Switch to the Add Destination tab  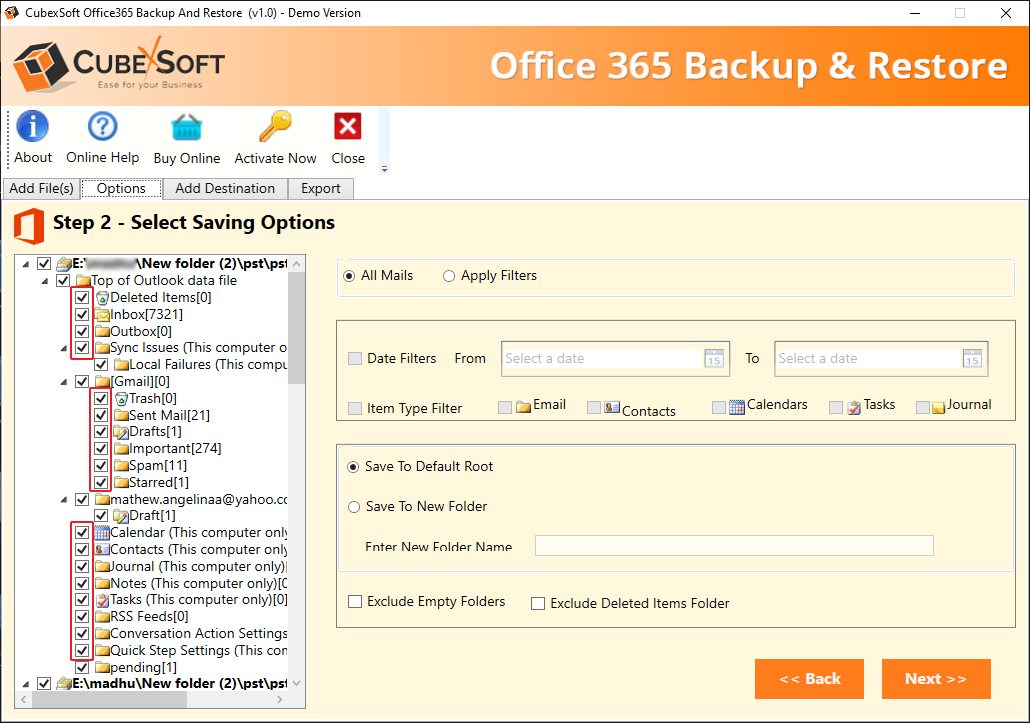225,188
